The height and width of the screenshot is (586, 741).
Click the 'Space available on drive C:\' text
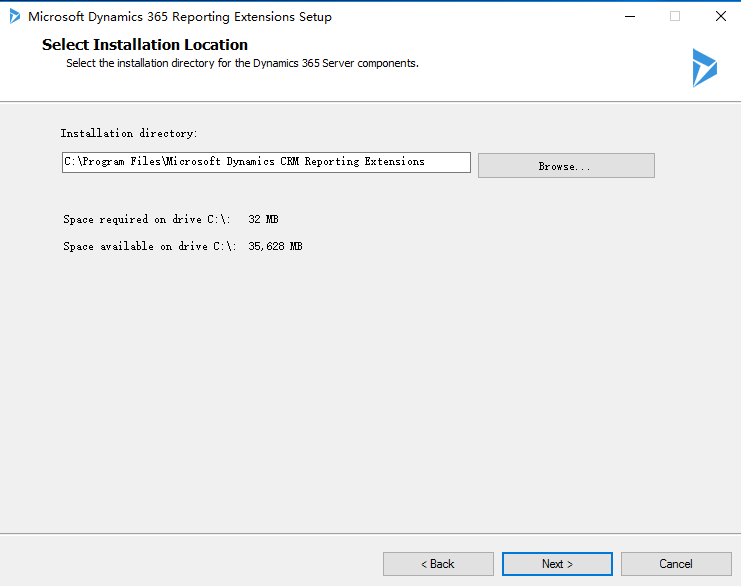pos(149,246)
